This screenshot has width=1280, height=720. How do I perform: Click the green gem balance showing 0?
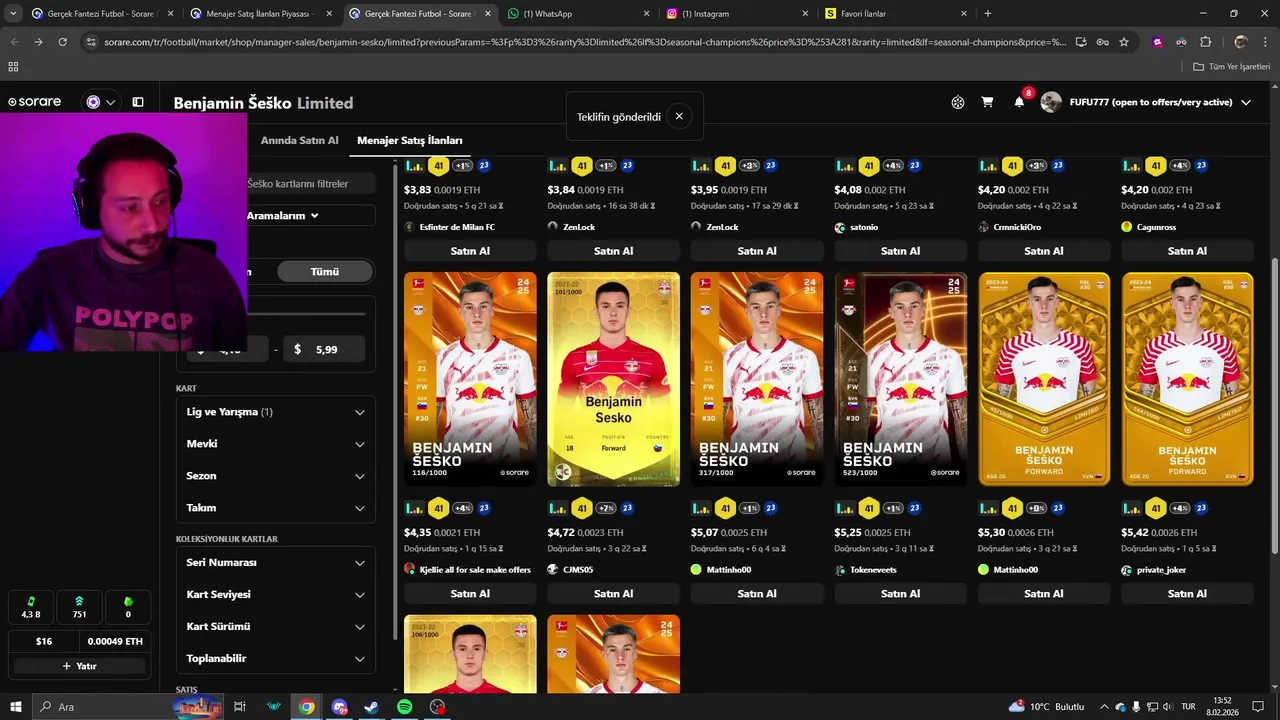point(128,607)
